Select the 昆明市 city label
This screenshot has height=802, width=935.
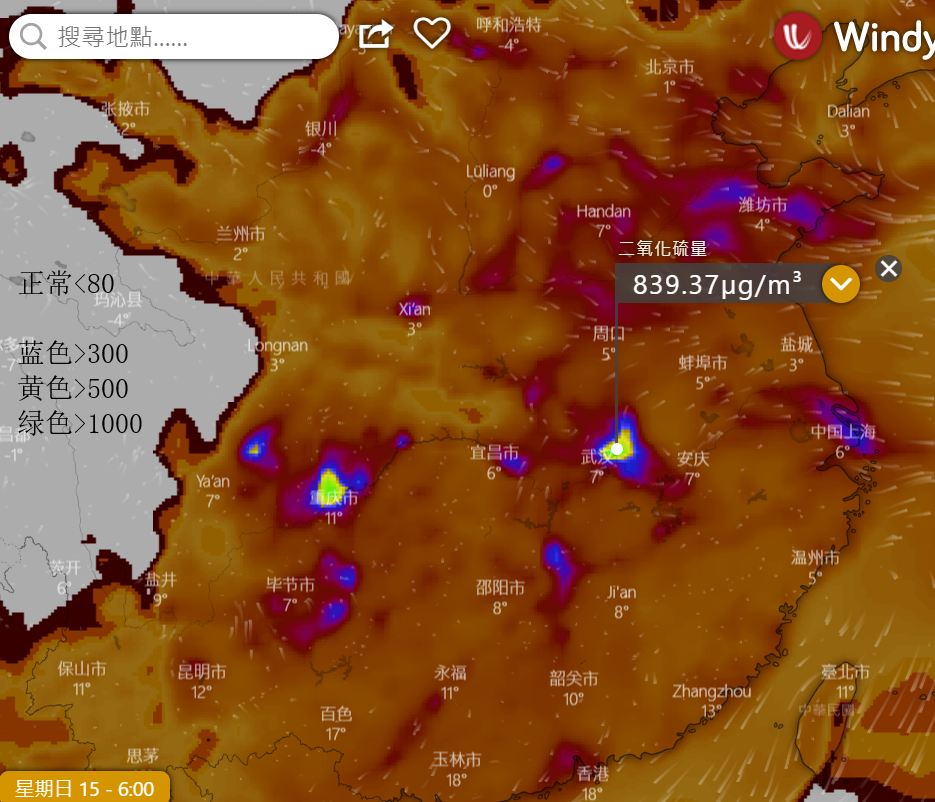(201, 670)
